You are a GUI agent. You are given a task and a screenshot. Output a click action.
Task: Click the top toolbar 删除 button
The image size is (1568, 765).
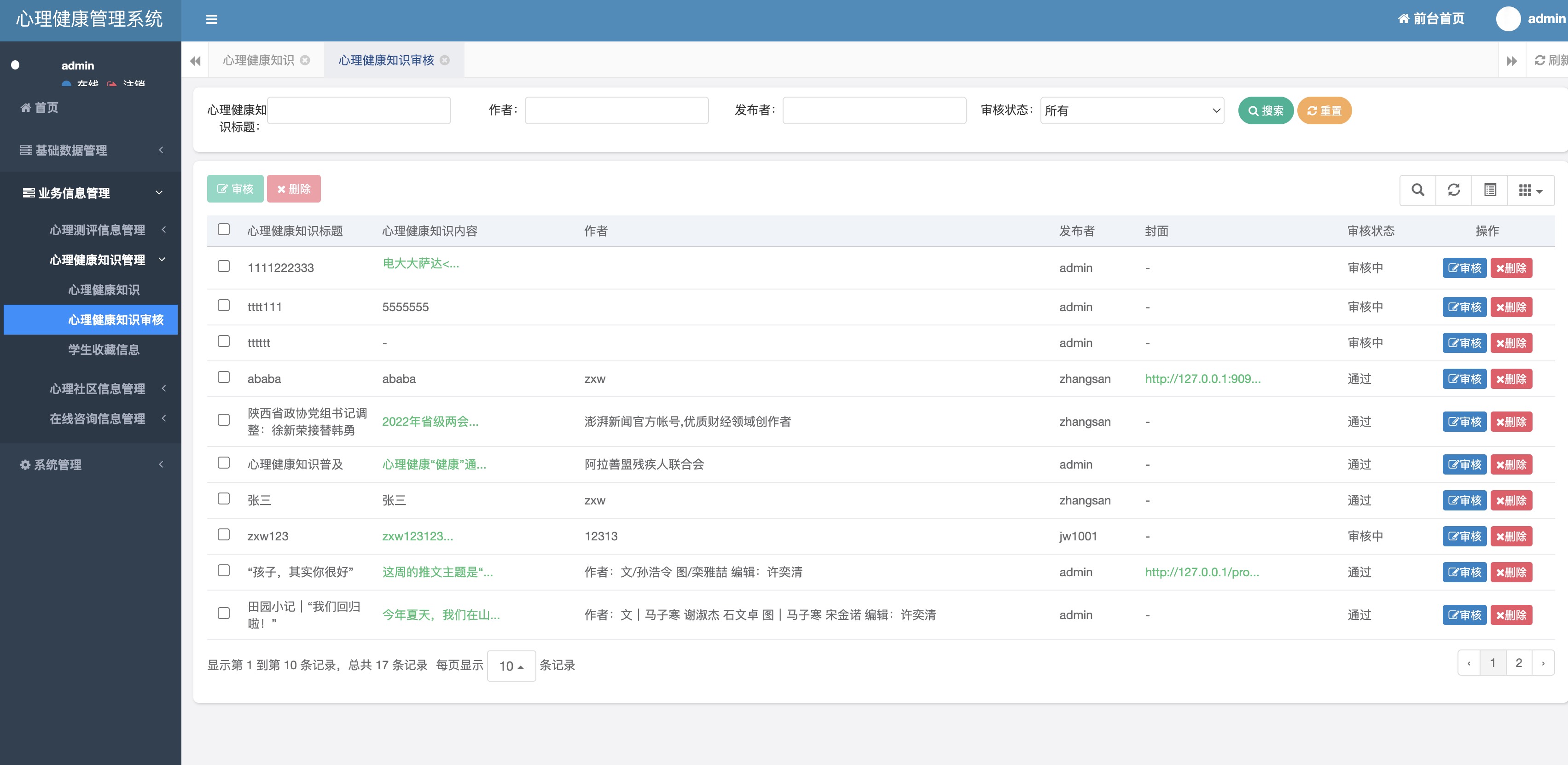(293, 189)
